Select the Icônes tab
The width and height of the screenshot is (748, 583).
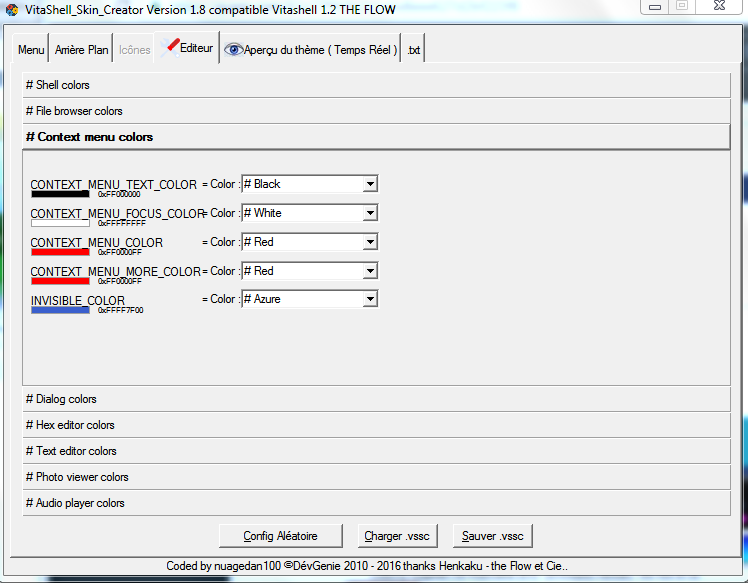coord(135,50)
